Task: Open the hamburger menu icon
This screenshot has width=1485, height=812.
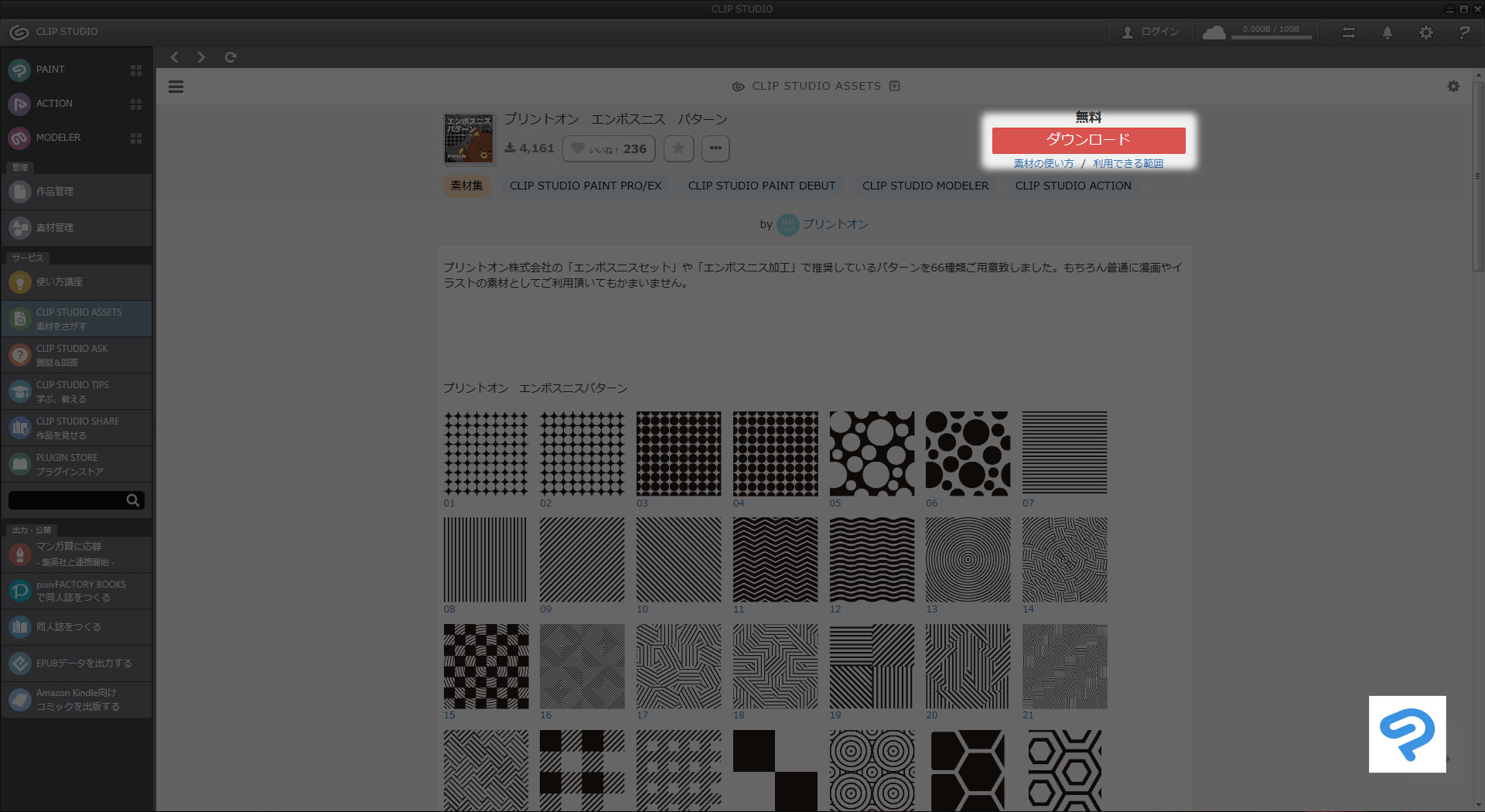Action: 176,87
